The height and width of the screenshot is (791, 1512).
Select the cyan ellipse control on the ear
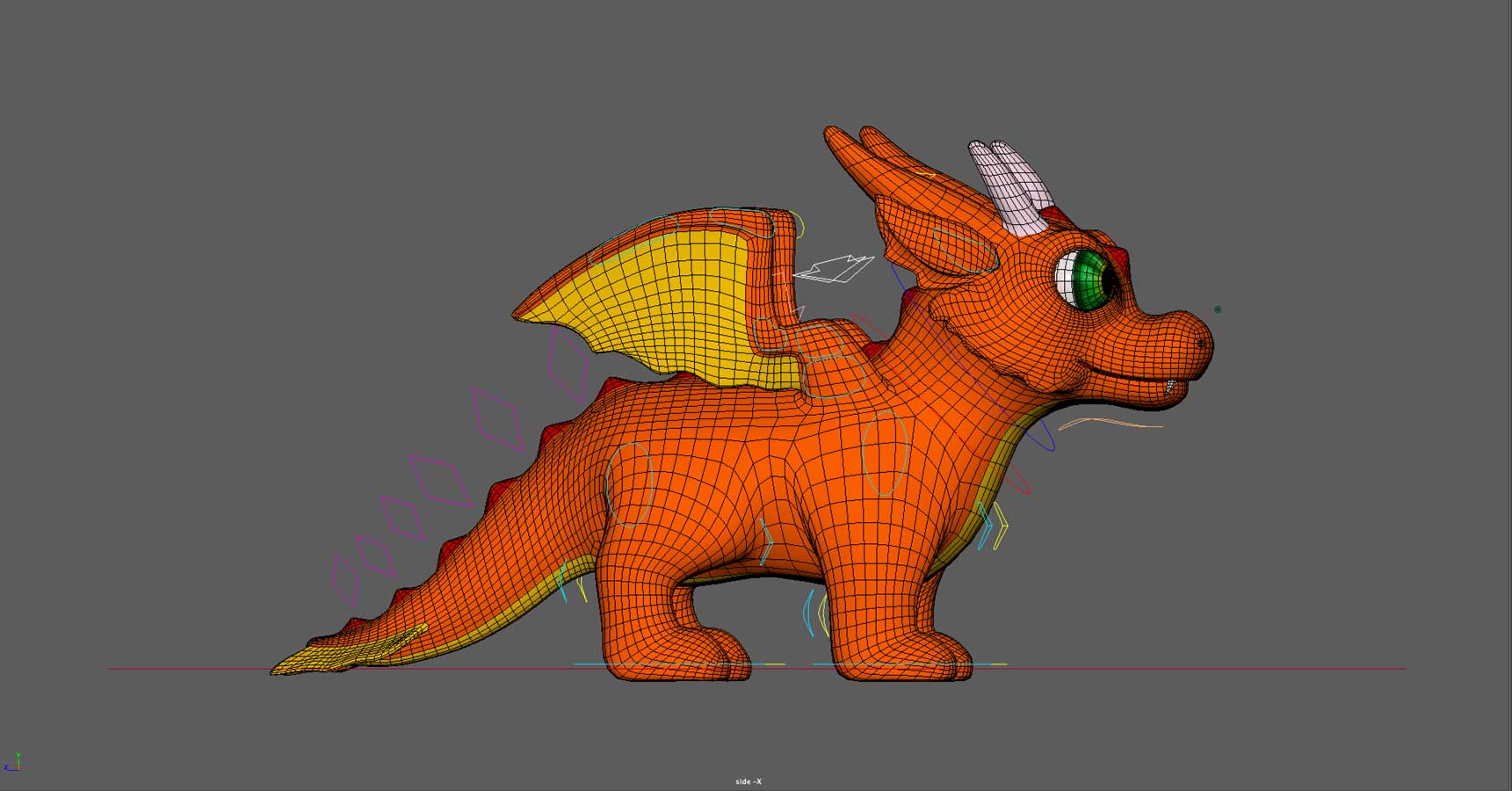[x=965, y=250]
